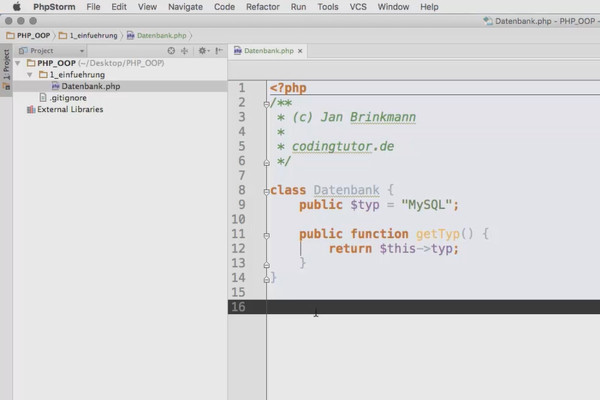Click the PHP_OOP root folder icon in tree
Viewport: 600px width, 400px height.
(31, 63)
